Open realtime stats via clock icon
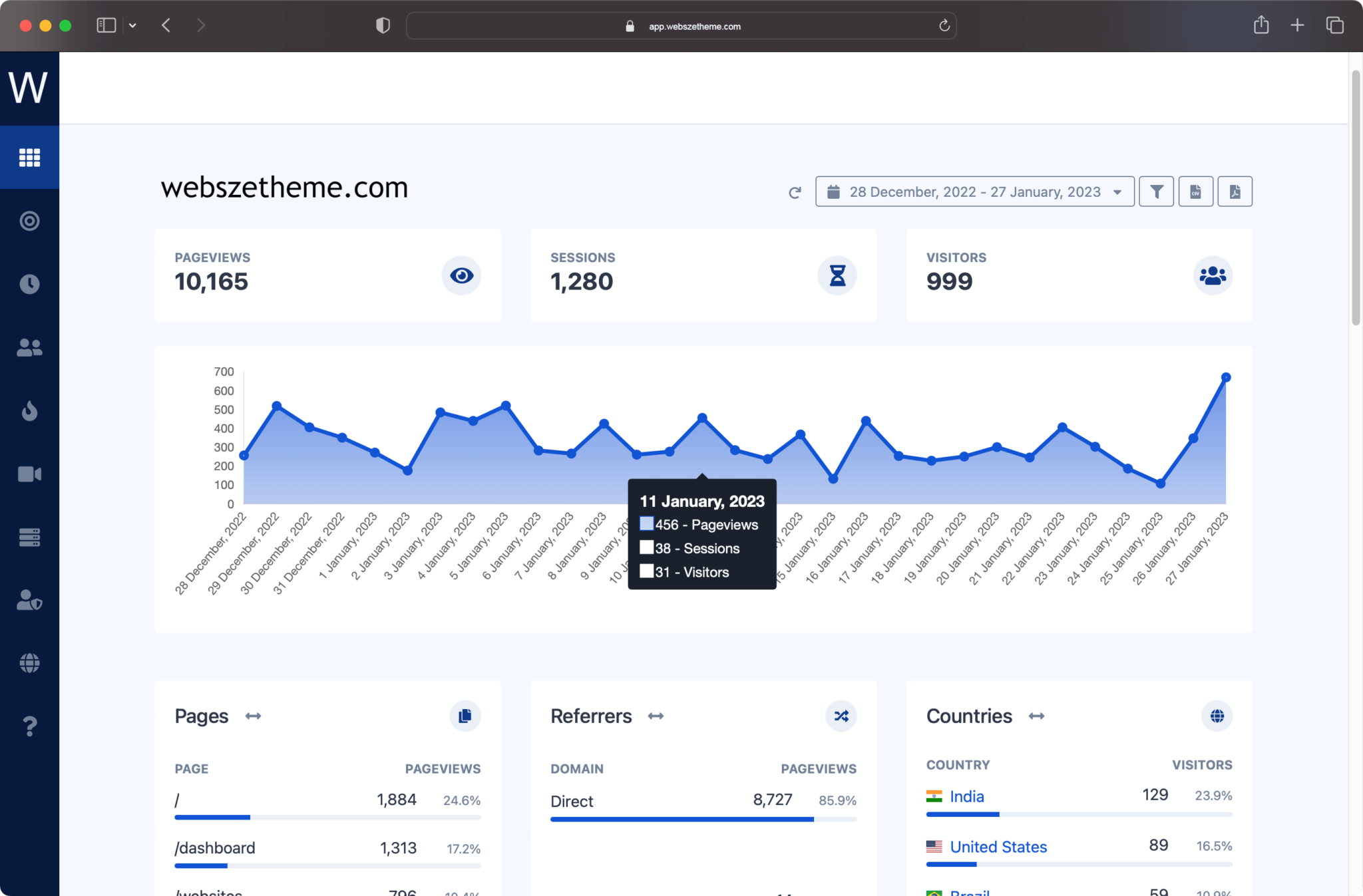 [x=30, y=284]
